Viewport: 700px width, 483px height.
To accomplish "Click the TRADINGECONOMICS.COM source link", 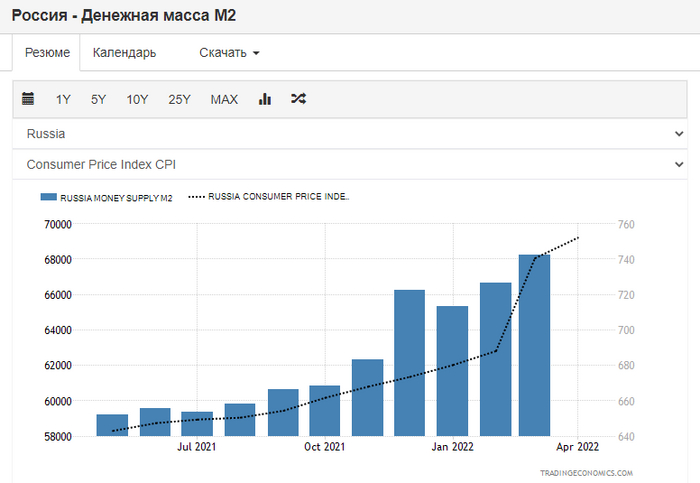I will coord(586,473).
